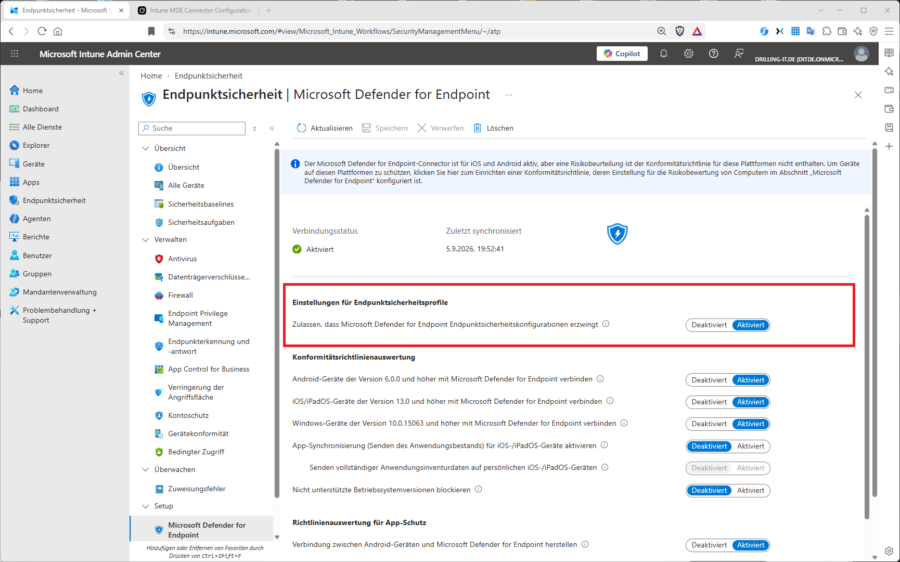Select Aktiviert for Windows 10.0.15063 devices
Viewport: 900px width, 562px height.
[x=750, y=424]
